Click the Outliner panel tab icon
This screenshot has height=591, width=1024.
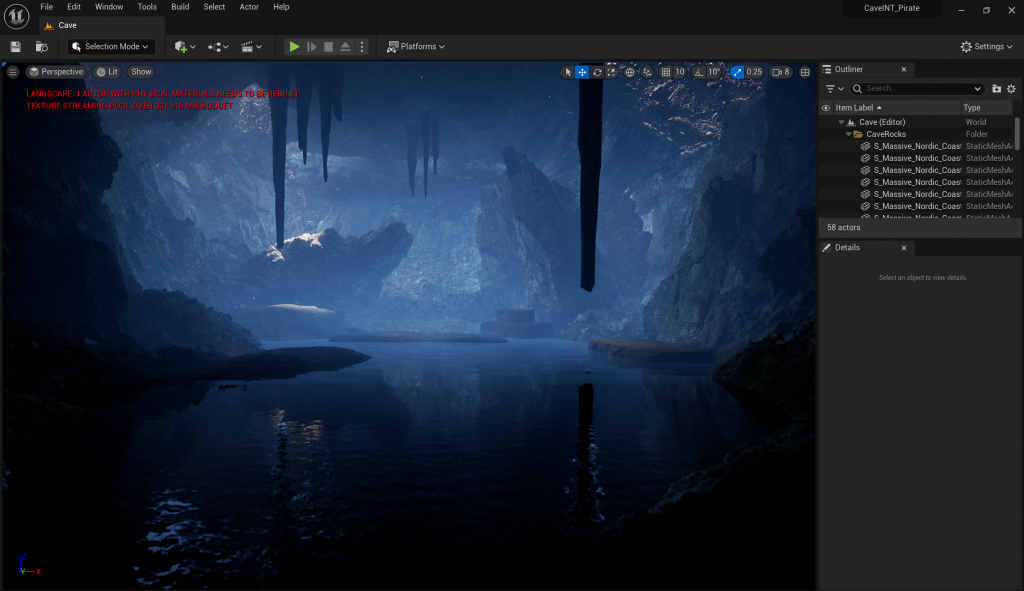coord(827,69)
